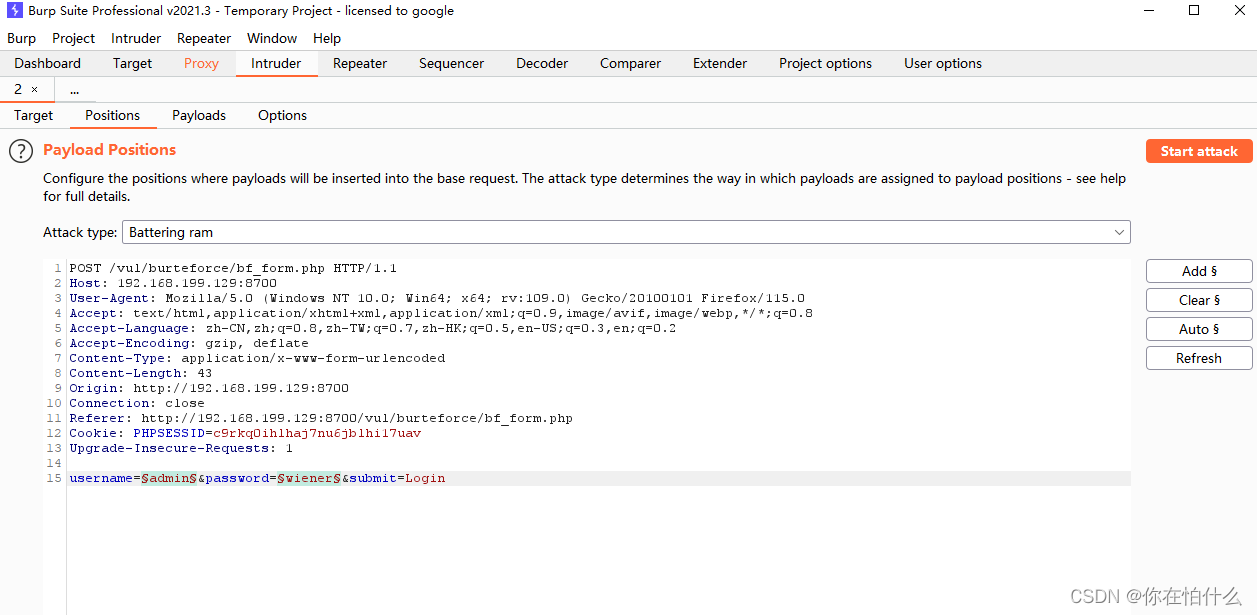Click the PHPSESSID cookie value
The width and height of the screenshot is (1257, 615).
coord(317,433)
